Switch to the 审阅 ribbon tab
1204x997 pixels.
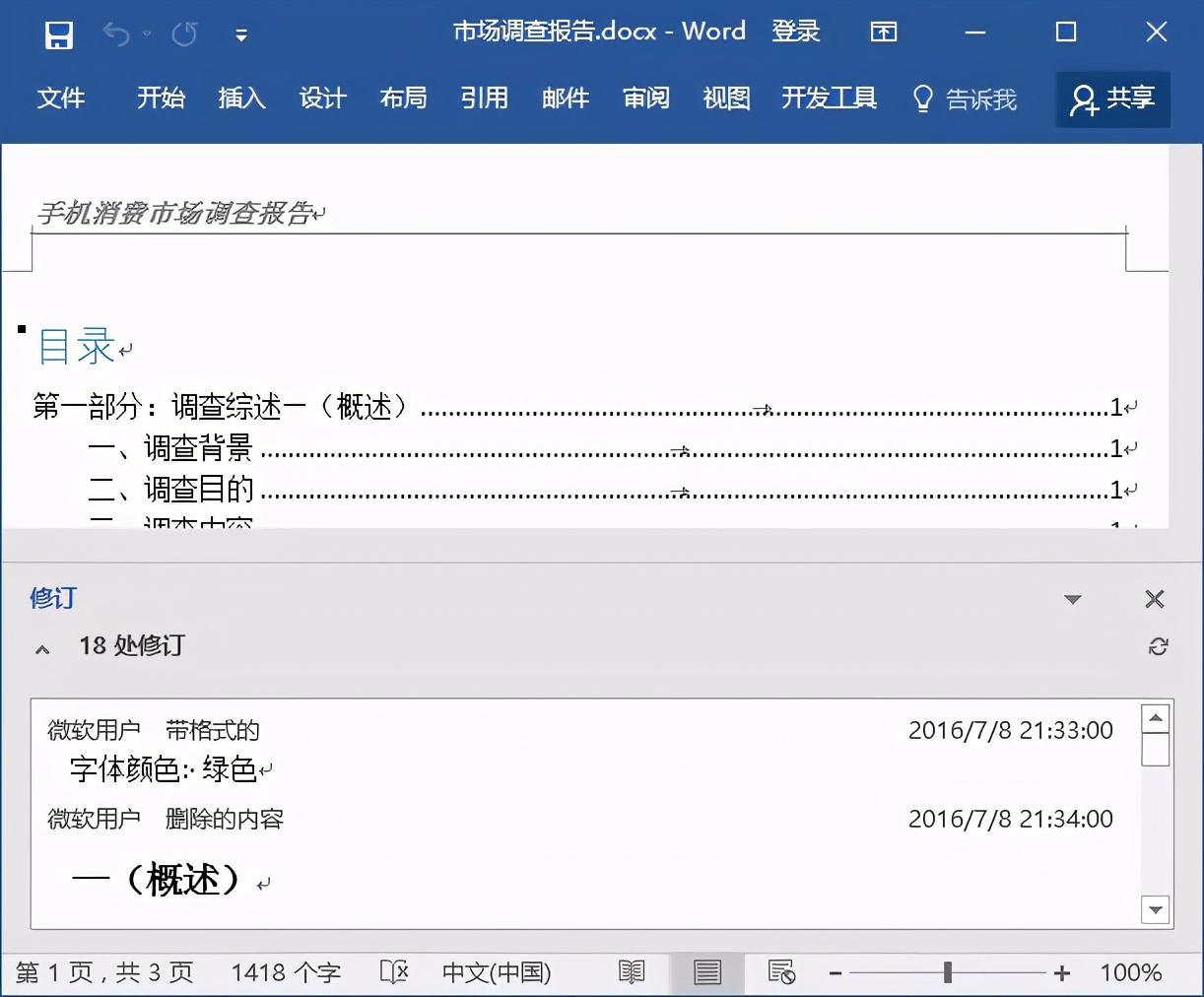pos(645,99)
